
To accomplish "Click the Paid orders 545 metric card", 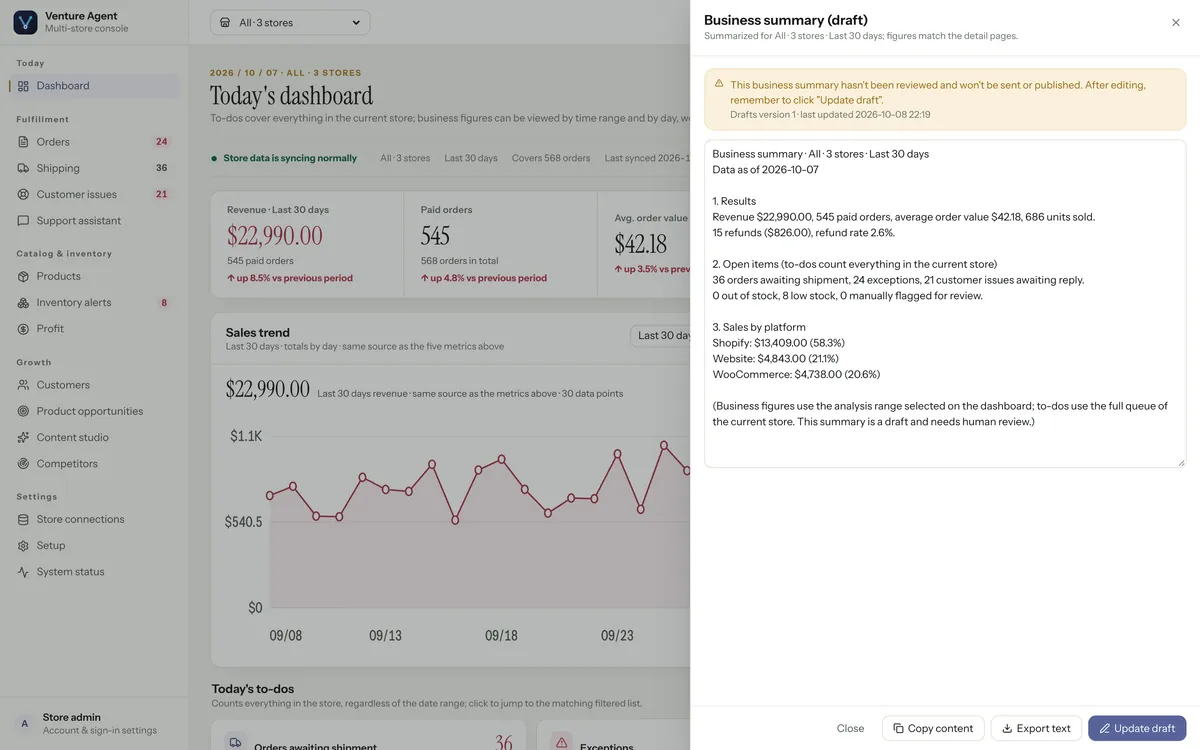I will [x=500, y=244].
